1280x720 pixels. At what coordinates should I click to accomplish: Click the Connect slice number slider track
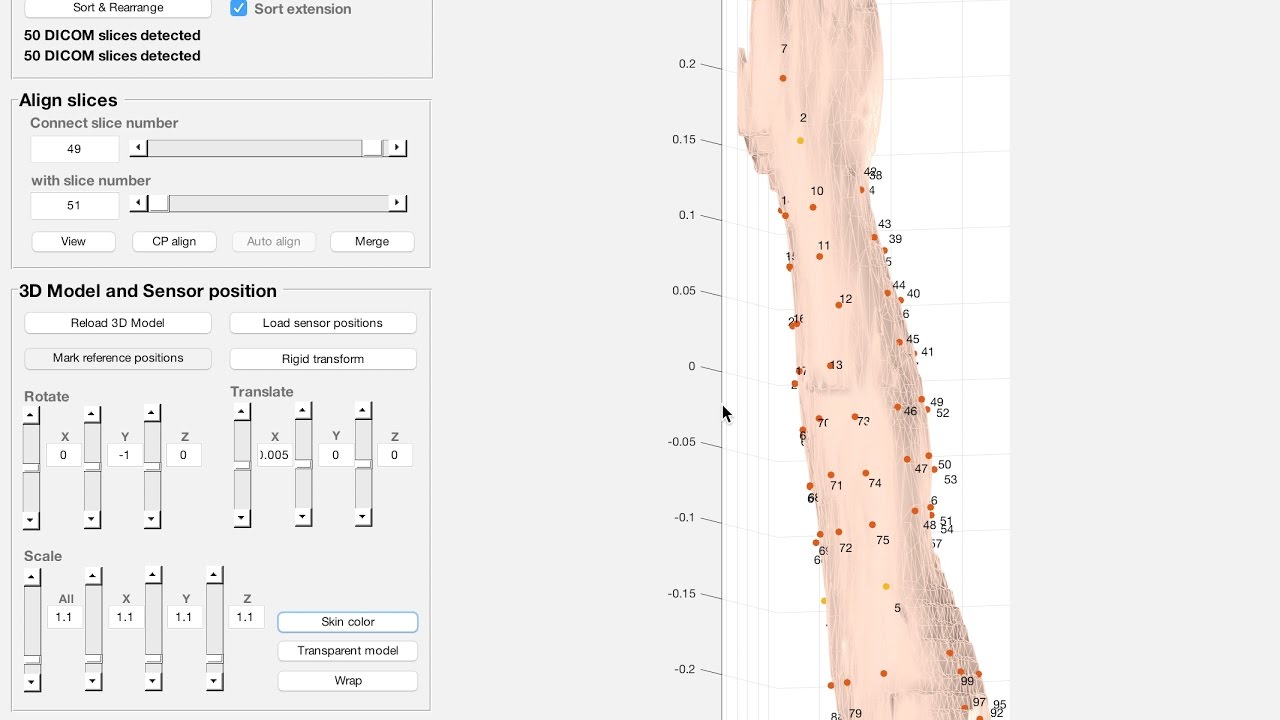point(268,148)
